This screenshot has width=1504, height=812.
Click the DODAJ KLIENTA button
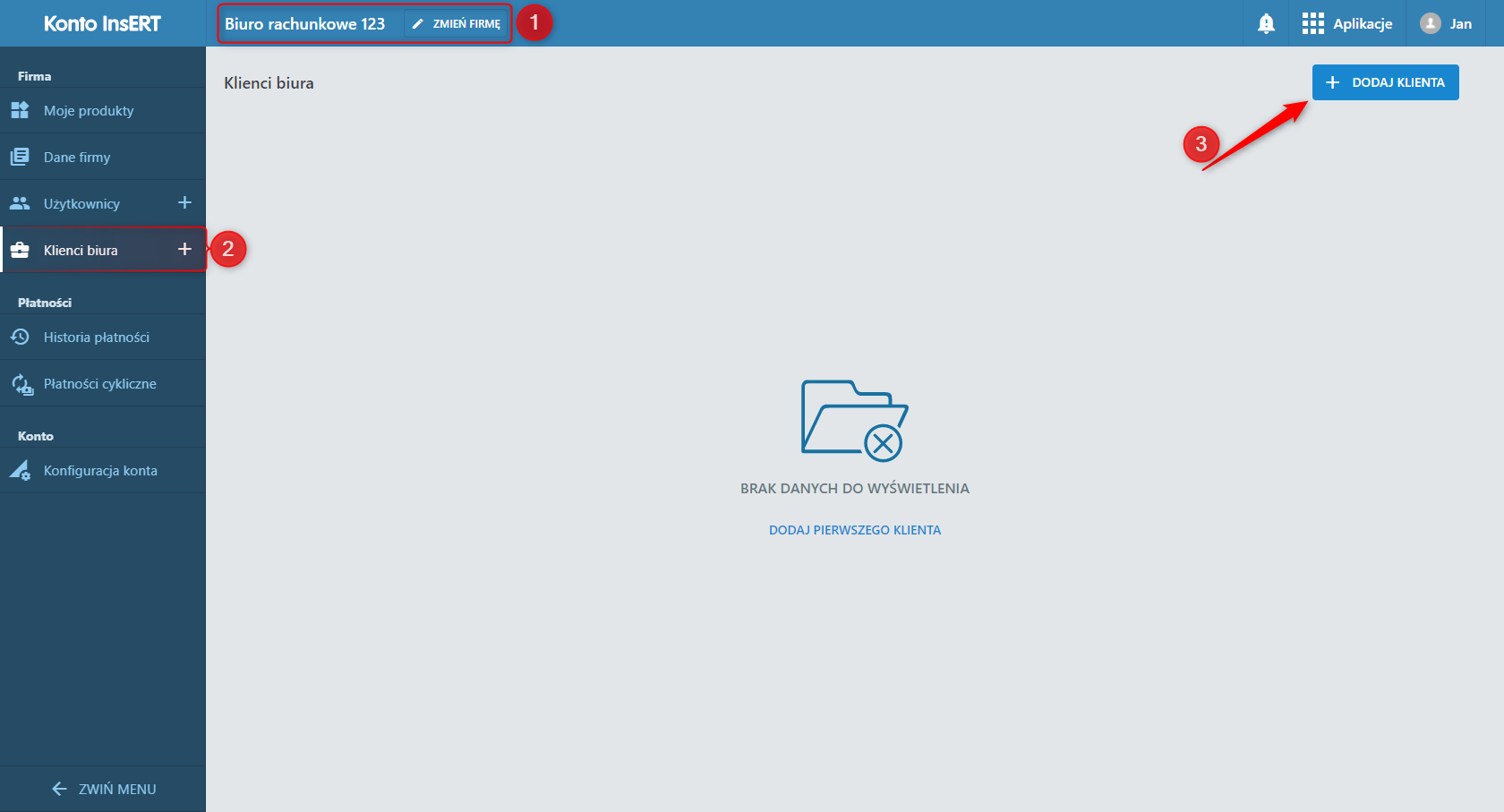pyautogui.click(x=1385, y=82)
